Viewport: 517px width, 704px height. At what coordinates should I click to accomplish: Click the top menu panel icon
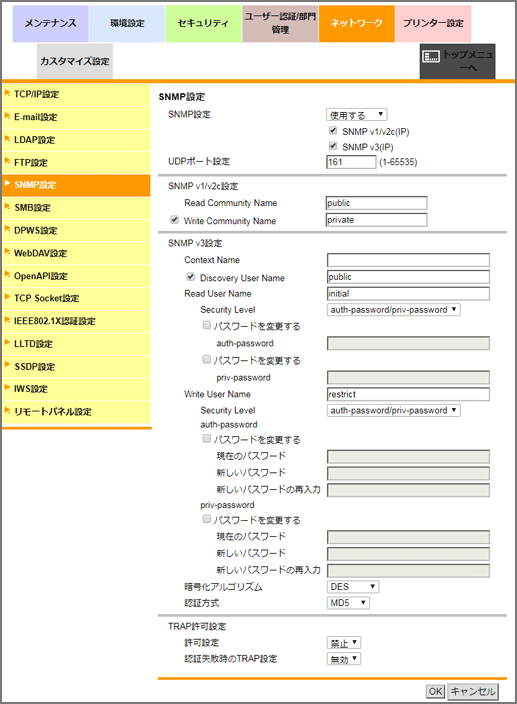[431, 56]
